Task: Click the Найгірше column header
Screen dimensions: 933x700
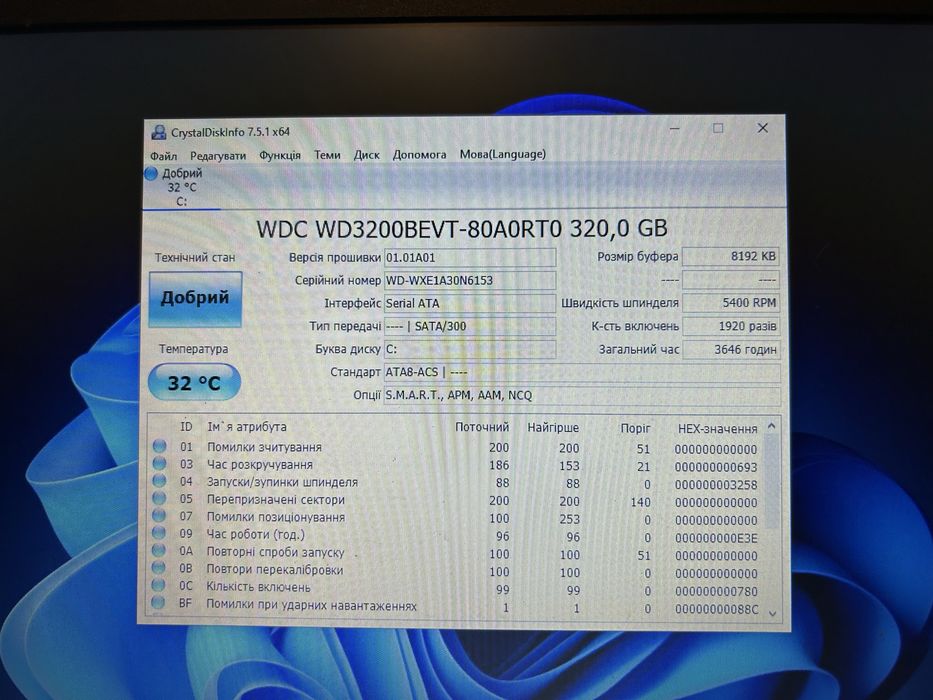Action: (x=553, y=428)
